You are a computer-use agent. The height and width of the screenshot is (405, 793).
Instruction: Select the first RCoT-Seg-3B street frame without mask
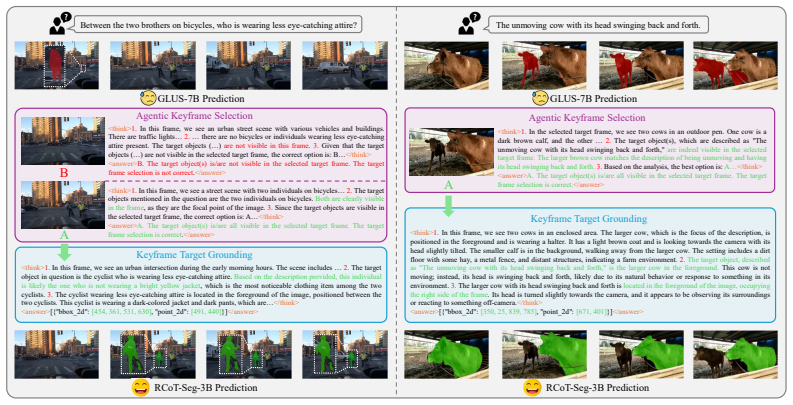pos(57,354)
